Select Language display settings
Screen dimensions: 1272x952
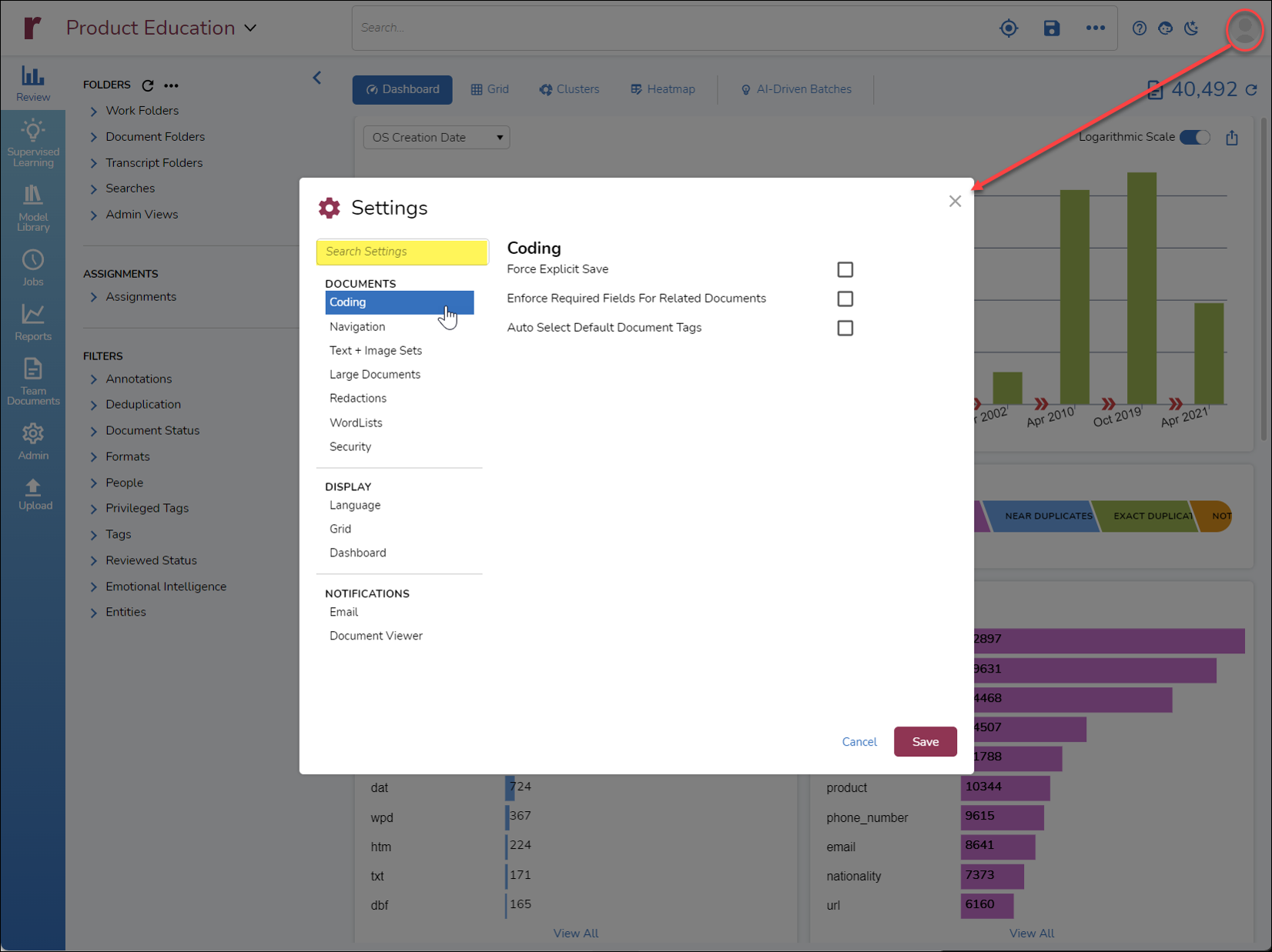pyautogui.click(x=355, y=505)
